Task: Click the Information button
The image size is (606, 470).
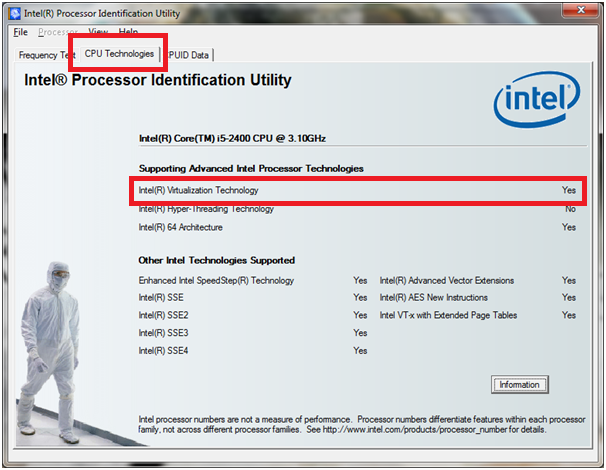Action: [x=519, y=385]
